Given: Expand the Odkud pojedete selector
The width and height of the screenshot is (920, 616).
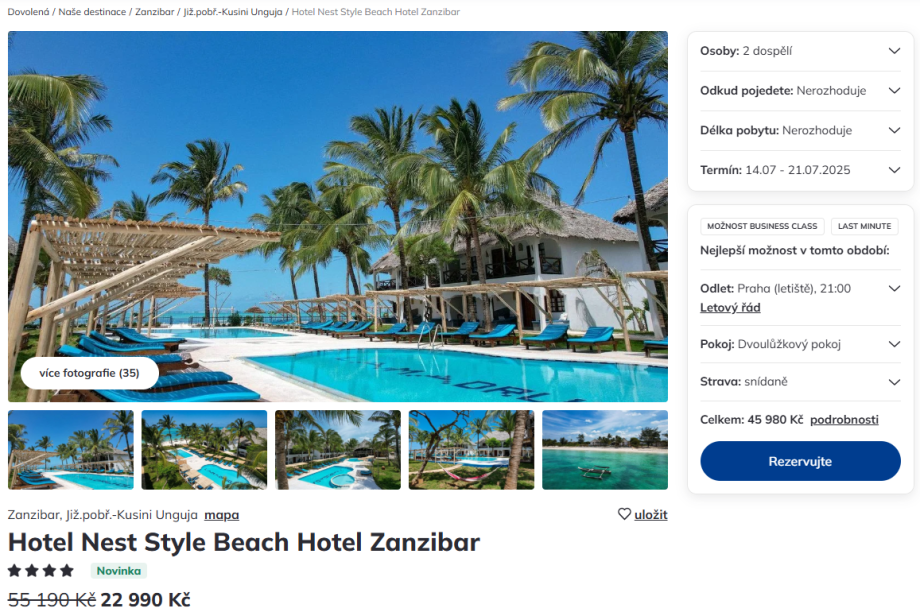Looking at the screenshot, I should click(800, 91).
